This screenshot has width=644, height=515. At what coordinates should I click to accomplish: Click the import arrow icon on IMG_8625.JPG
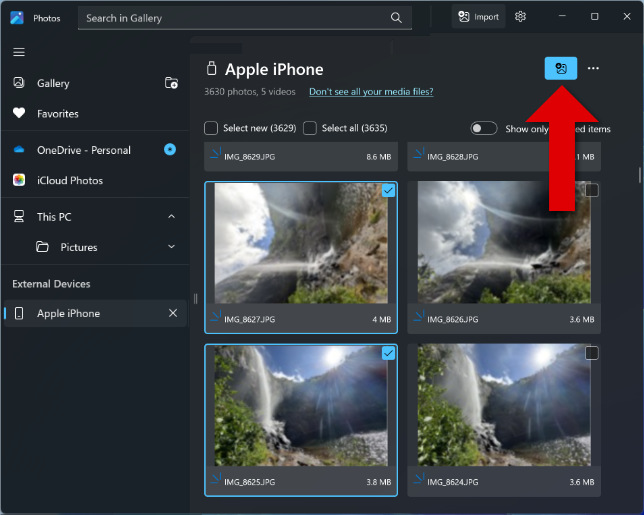(x=215, y=478)
